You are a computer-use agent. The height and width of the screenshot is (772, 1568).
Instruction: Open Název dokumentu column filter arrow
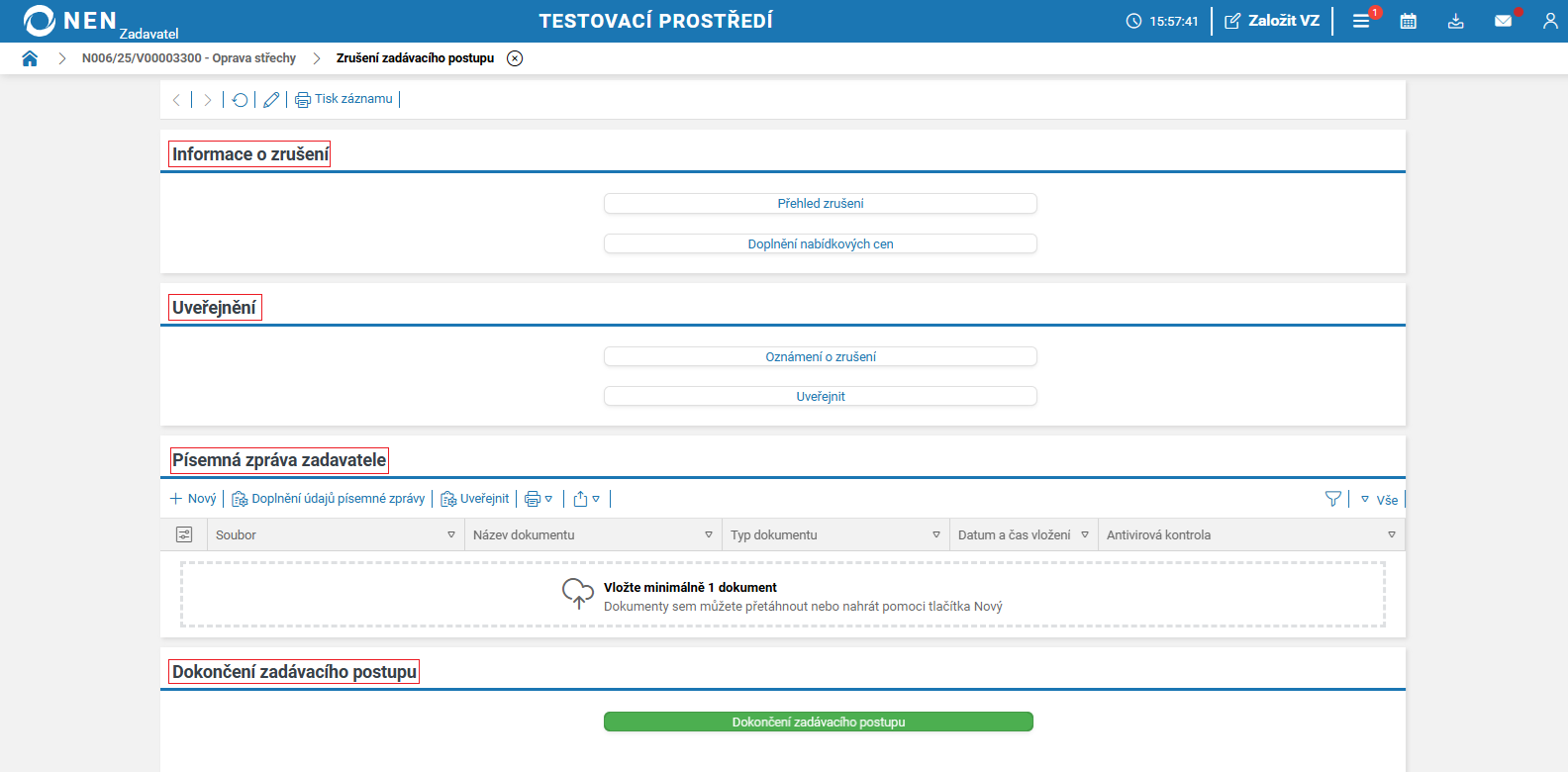[709, 534]
